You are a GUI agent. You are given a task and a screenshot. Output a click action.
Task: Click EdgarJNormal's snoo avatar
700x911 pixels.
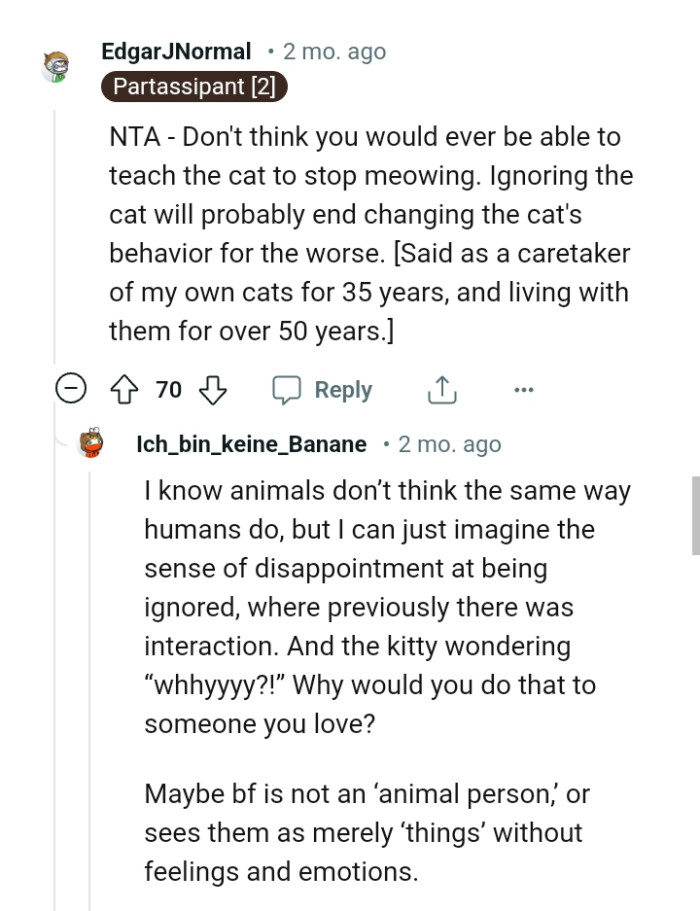tap(57, 65)
